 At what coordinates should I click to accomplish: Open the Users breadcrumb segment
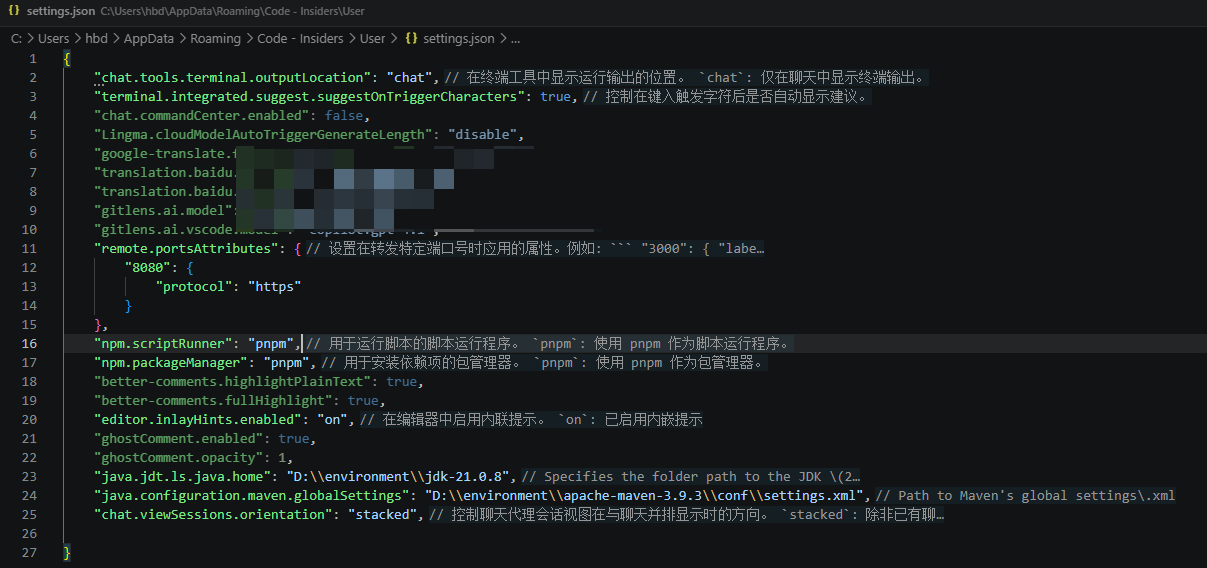tap(54, 39)
